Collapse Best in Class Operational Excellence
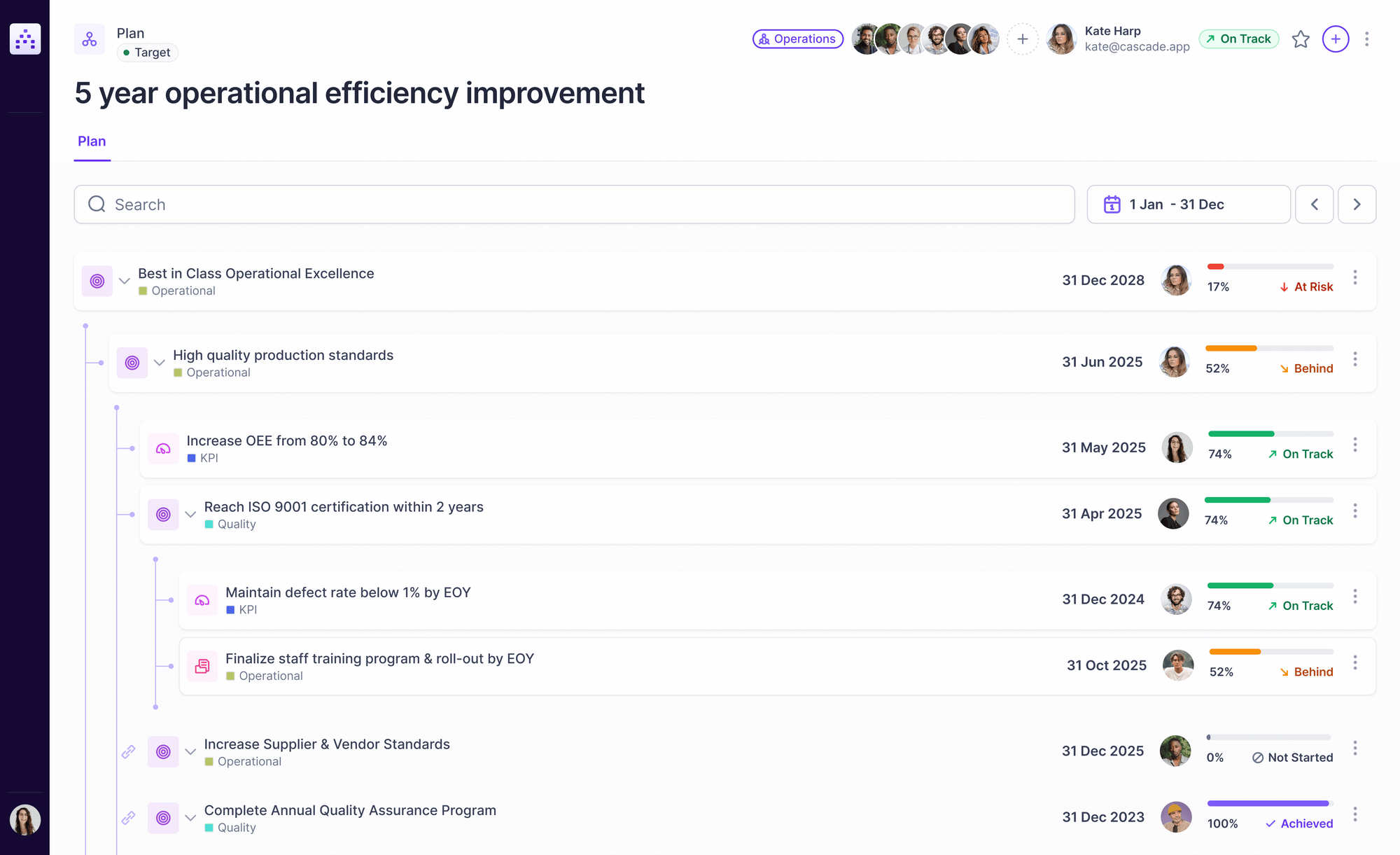The width and height of the screenshot is (1400, 855). tap(125, 281)
